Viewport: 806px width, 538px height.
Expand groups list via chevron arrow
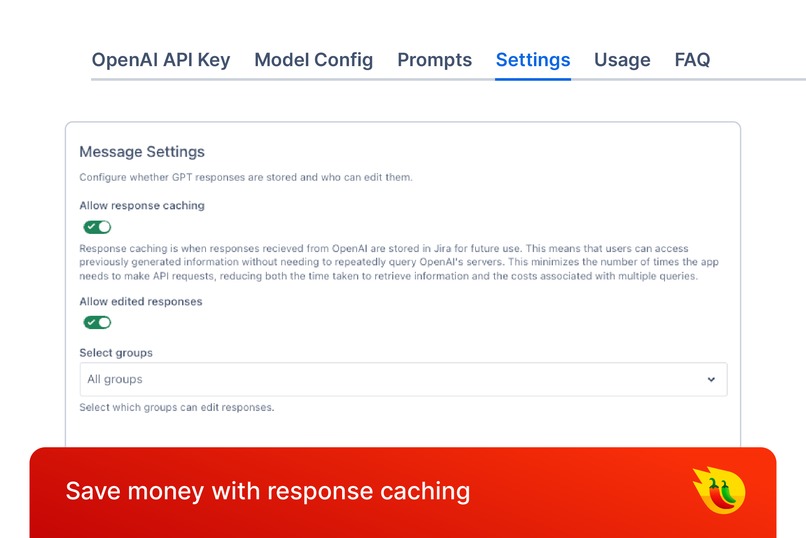(x=711, y=379)
